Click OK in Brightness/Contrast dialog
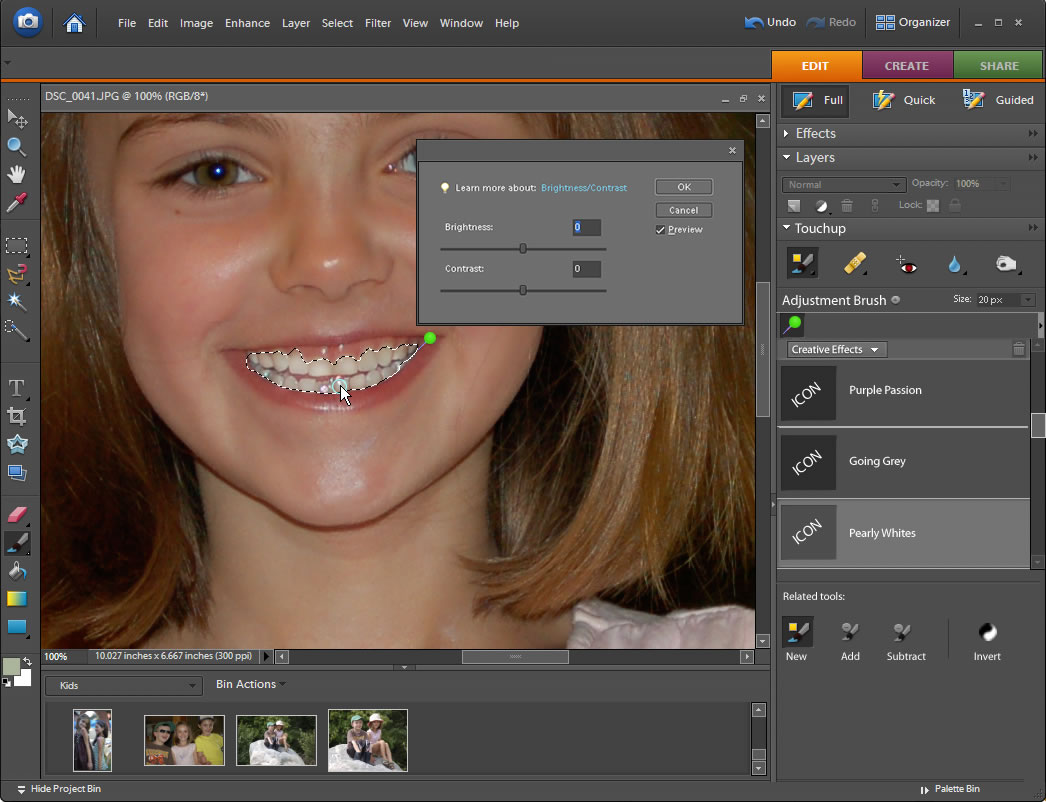 point(684,187)
